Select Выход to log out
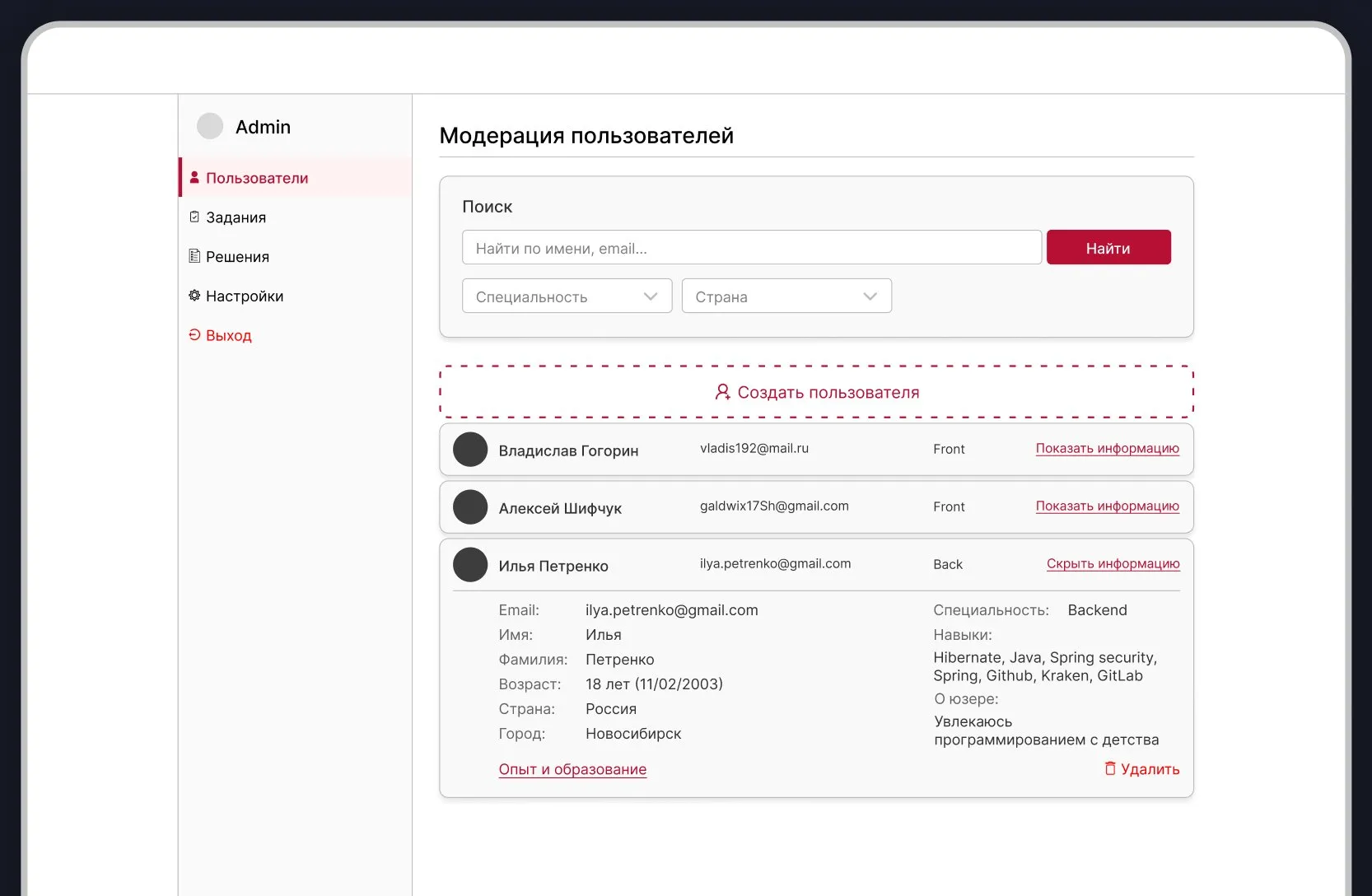The image size is (1372, 896). click(296, 336)
